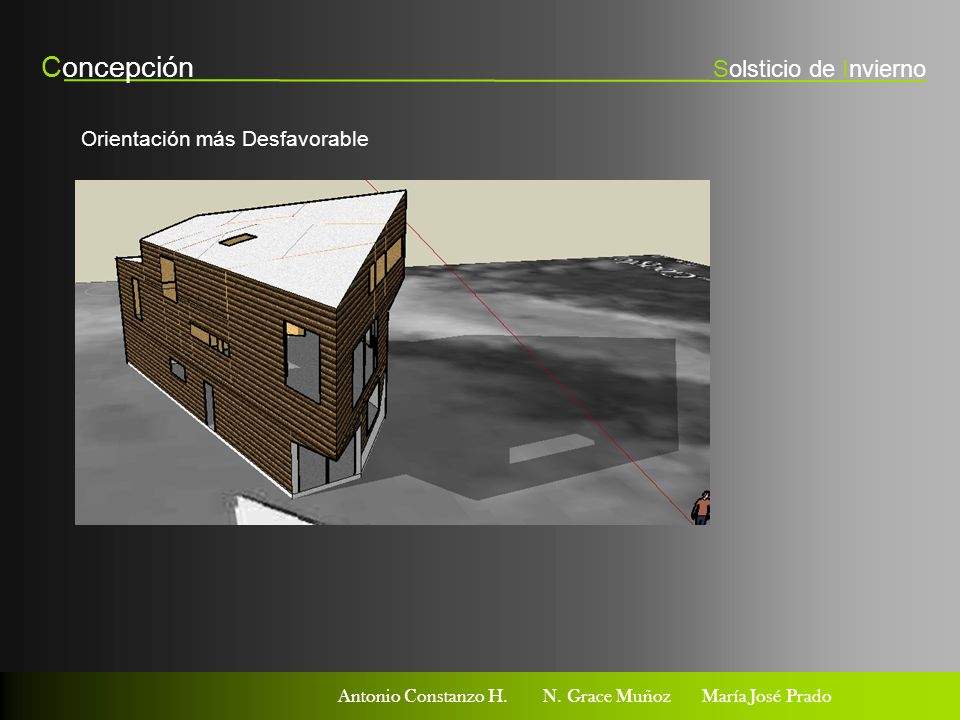
Task: Click the human figure in the rendering corner
Action: [702, 508]
